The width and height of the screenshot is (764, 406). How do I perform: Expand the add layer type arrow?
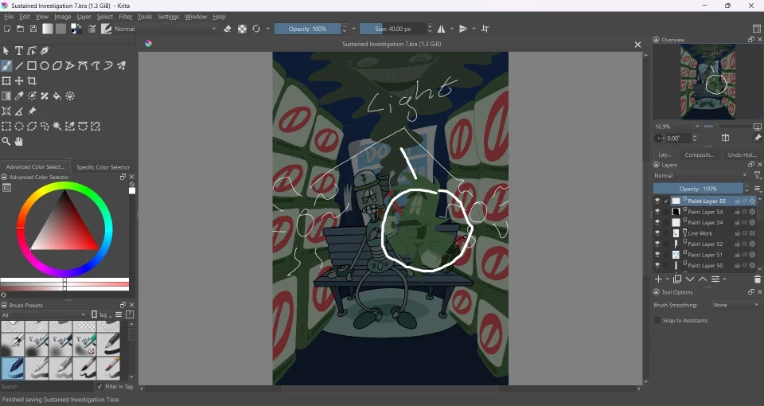tap(668, 279)
